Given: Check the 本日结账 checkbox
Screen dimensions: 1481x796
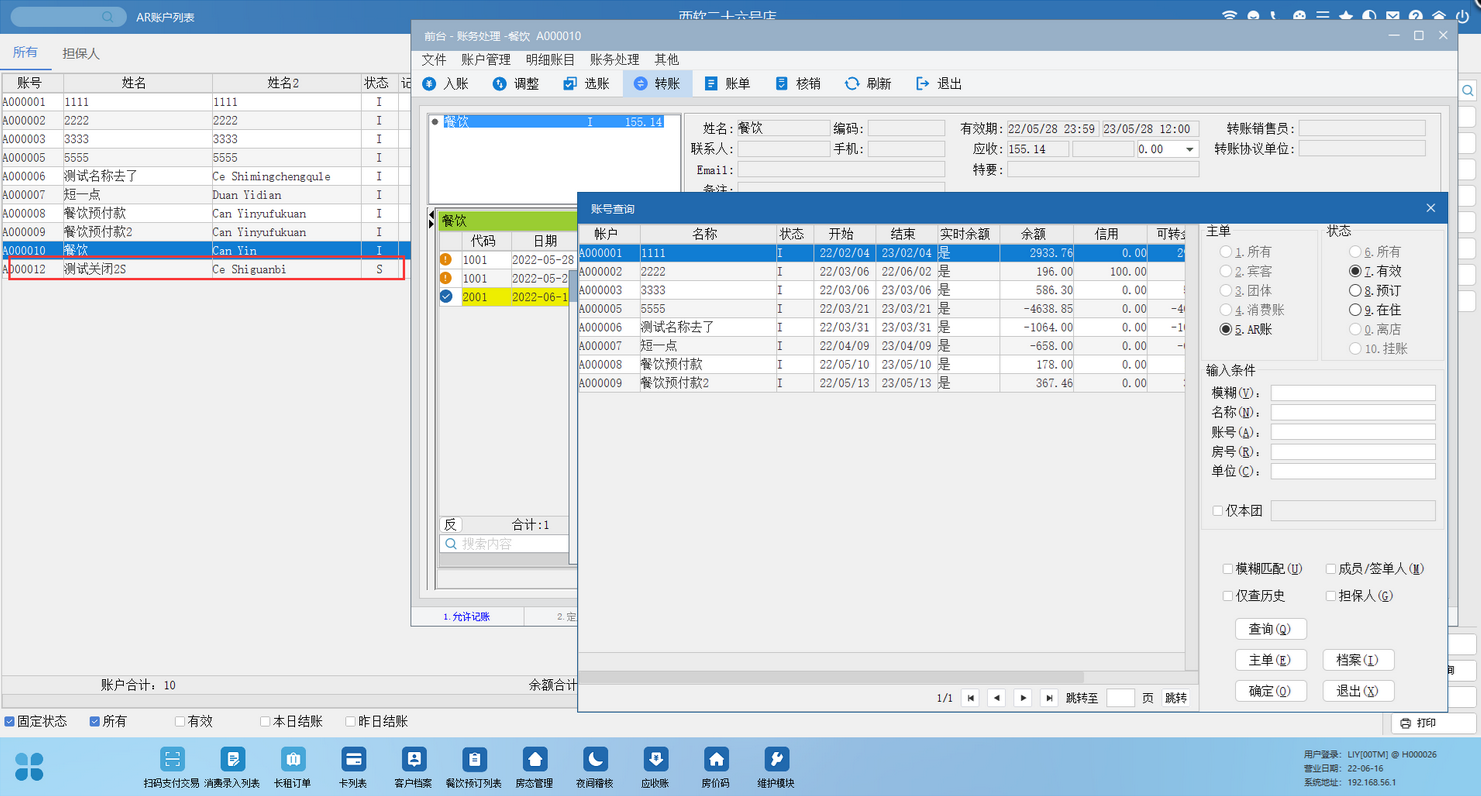Looking at the screenshot, I should pyautogui.click(x=265, y=721).
